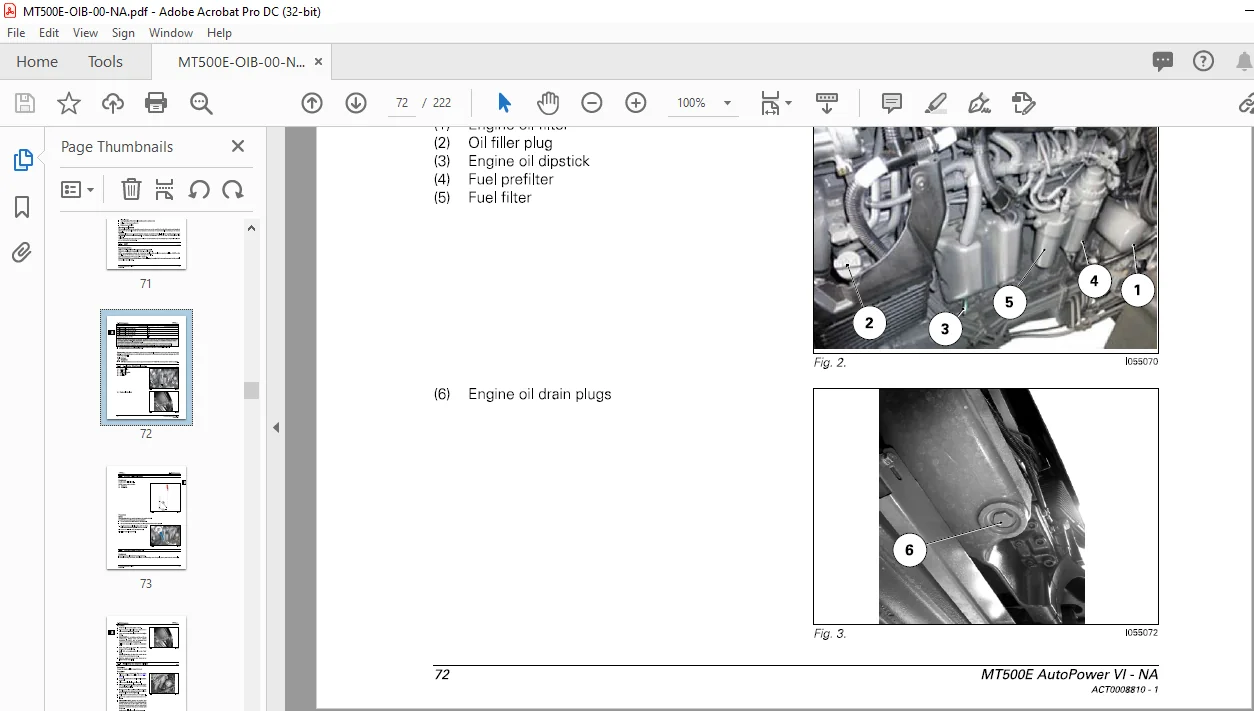Click the sign document pen icon
1254x711 pixels.
point(980,103)
